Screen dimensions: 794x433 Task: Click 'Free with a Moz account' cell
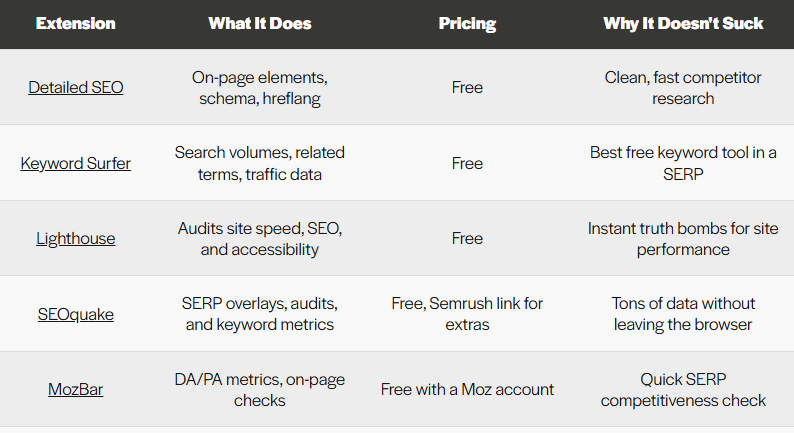[467, 389]
